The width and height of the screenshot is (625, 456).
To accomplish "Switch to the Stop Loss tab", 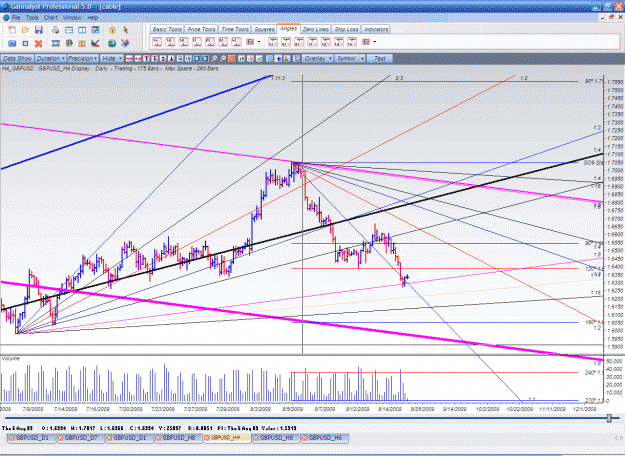I will click(346, 29).
